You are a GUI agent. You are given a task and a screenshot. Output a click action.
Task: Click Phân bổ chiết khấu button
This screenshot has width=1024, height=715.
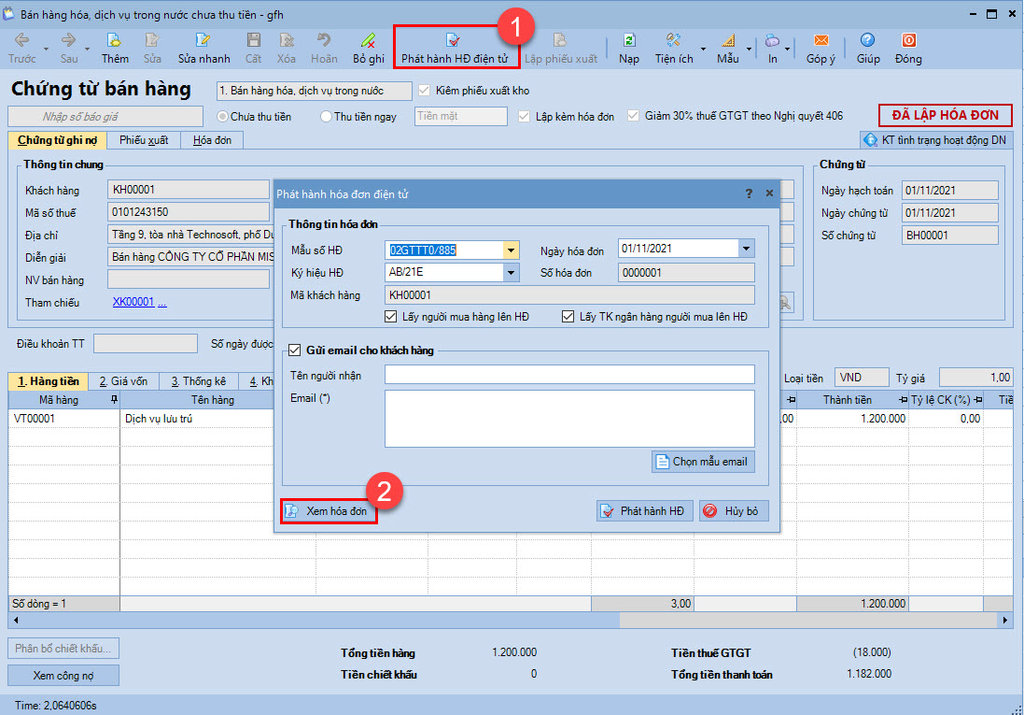[x=63, y=648]
